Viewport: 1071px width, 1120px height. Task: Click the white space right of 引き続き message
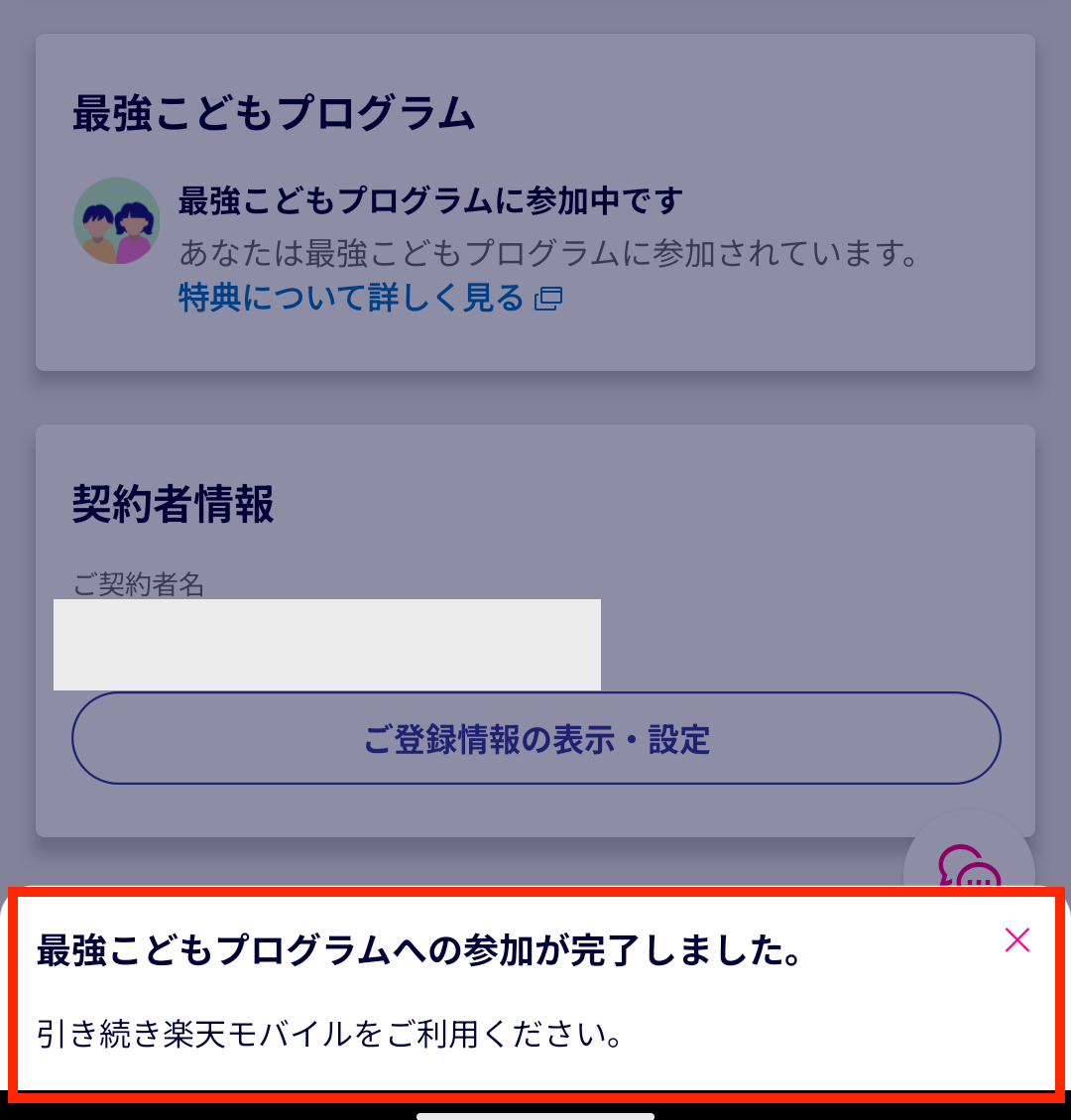click(835, 1034)
